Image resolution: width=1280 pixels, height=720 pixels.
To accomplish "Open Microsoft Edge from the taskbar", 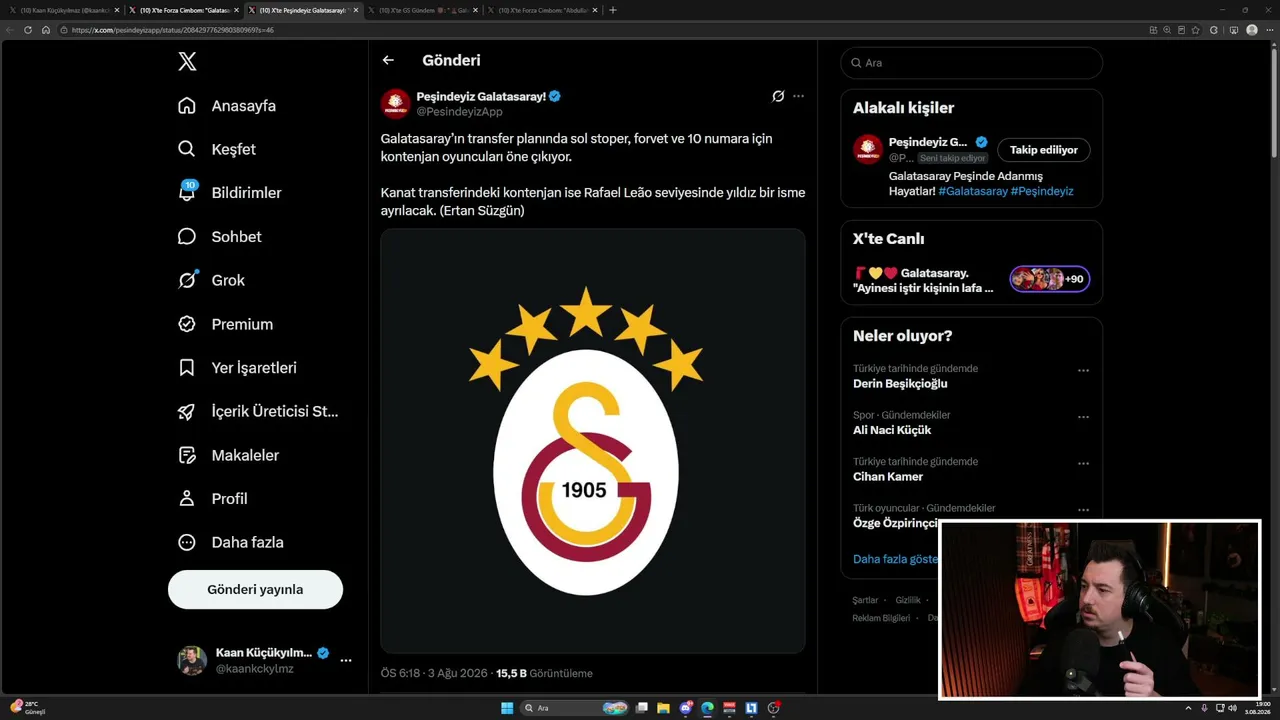I will [707, 708].
